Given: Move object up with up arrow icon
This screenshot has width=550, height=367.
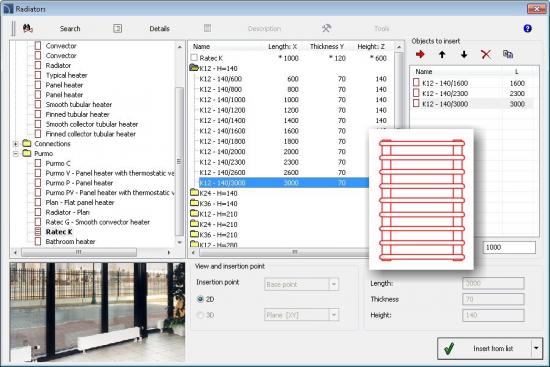Looking at the screenshot, I should coord(442,54).
